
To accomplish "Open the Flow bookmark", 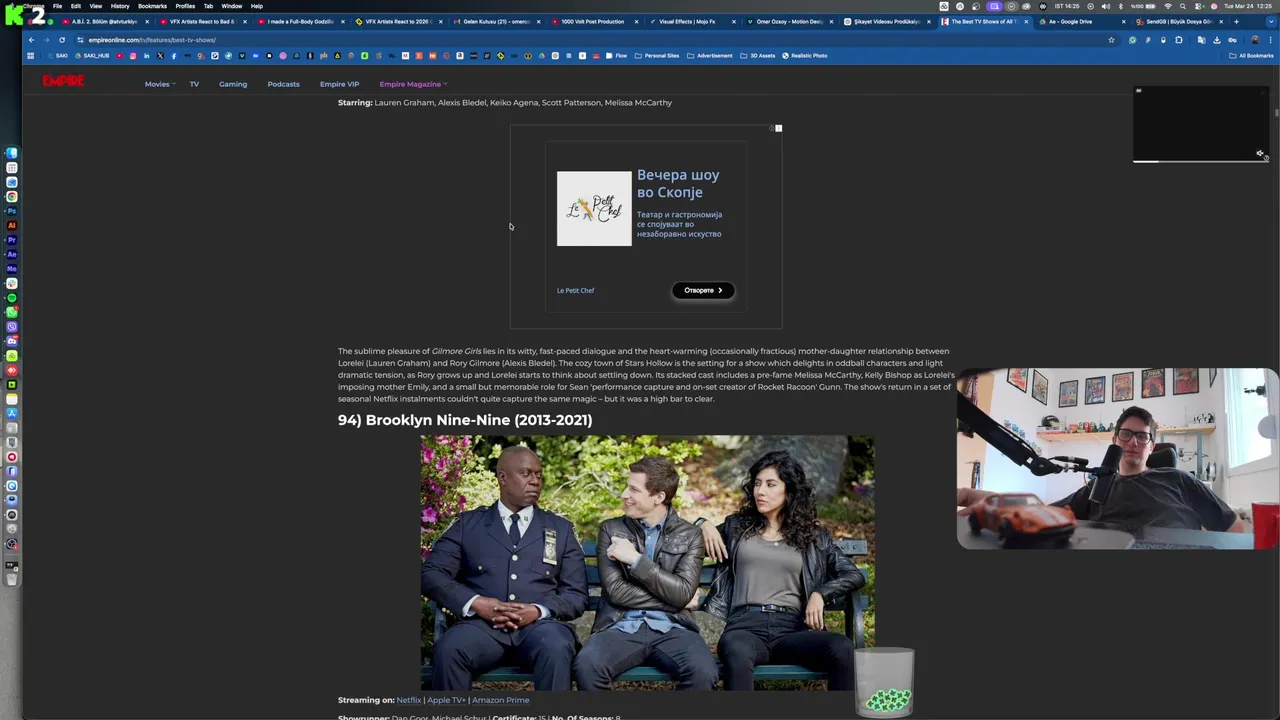I will click(x=616, y=55).
